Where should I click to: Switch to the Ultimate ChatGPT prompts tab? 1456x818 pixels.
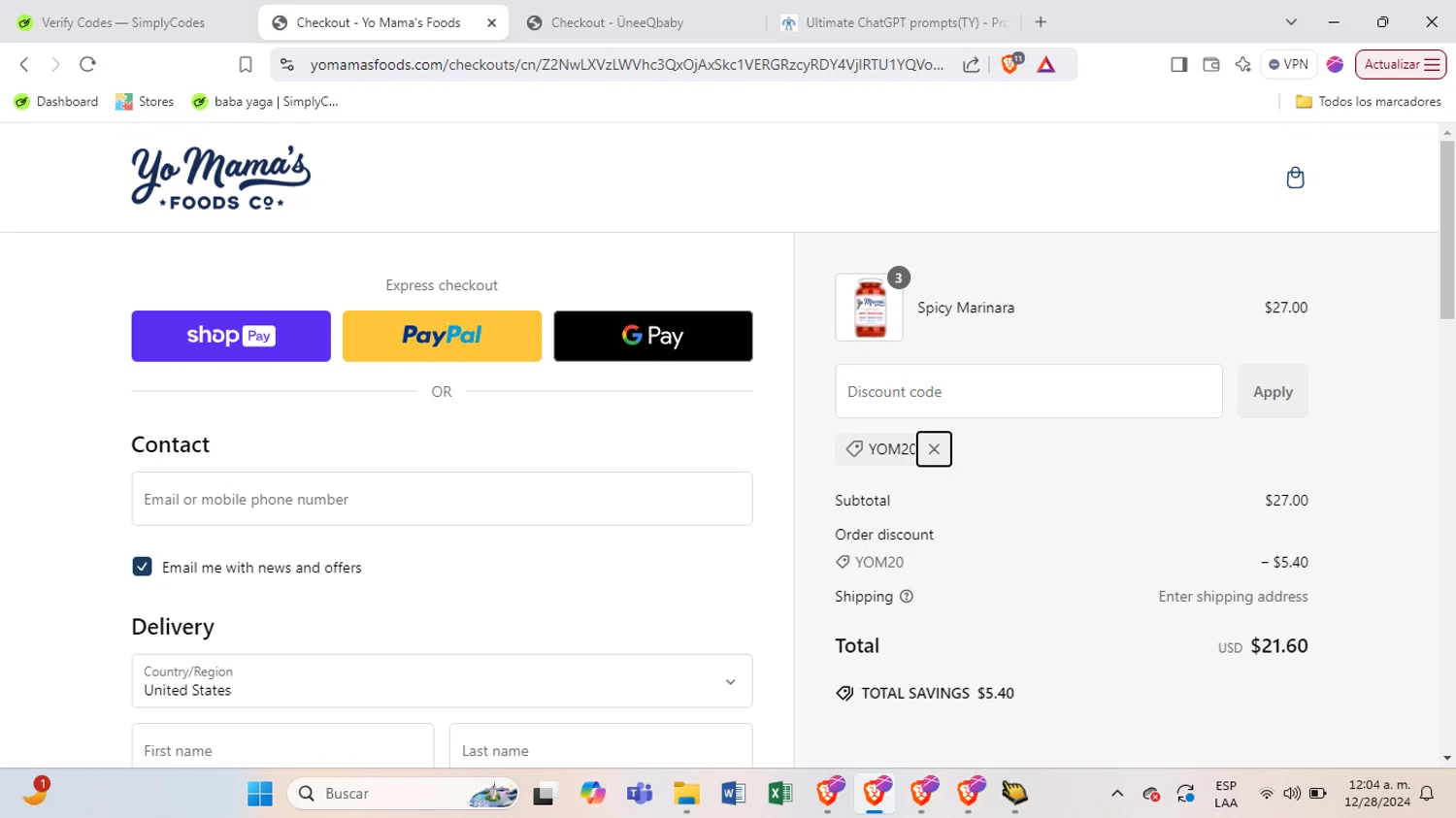pyautogui.click(x=893, y=22)
